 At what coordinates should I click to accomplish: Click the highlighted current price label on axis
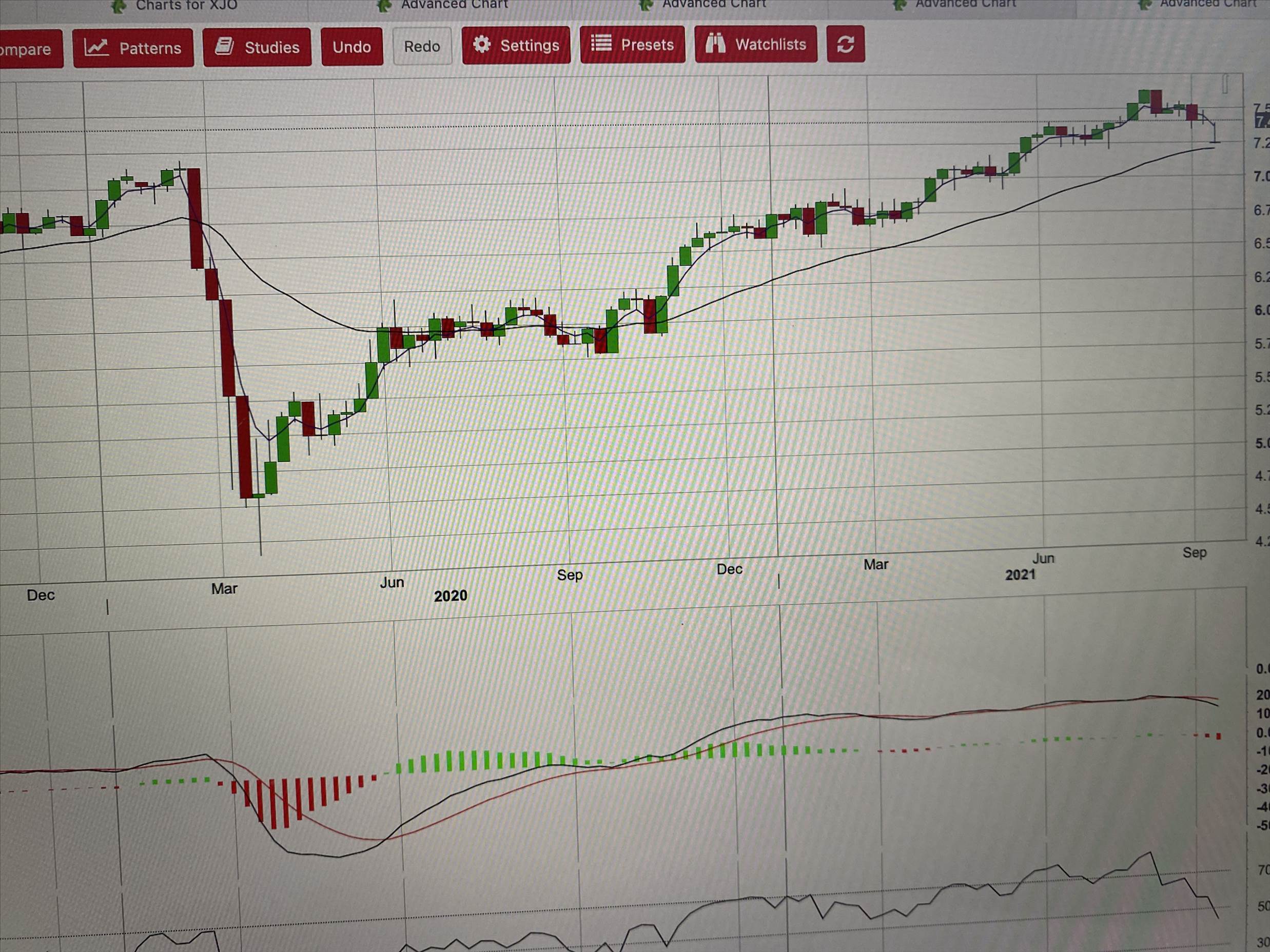coord(1261,122)
